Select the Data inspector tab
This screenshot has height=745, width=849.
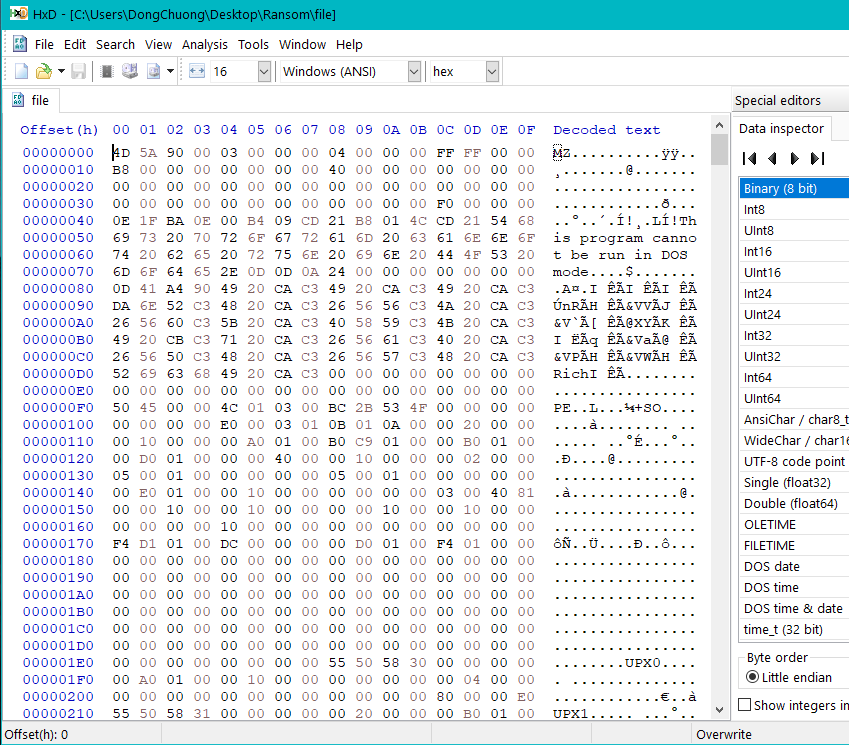pyautogui.click(x=781, y=129)
